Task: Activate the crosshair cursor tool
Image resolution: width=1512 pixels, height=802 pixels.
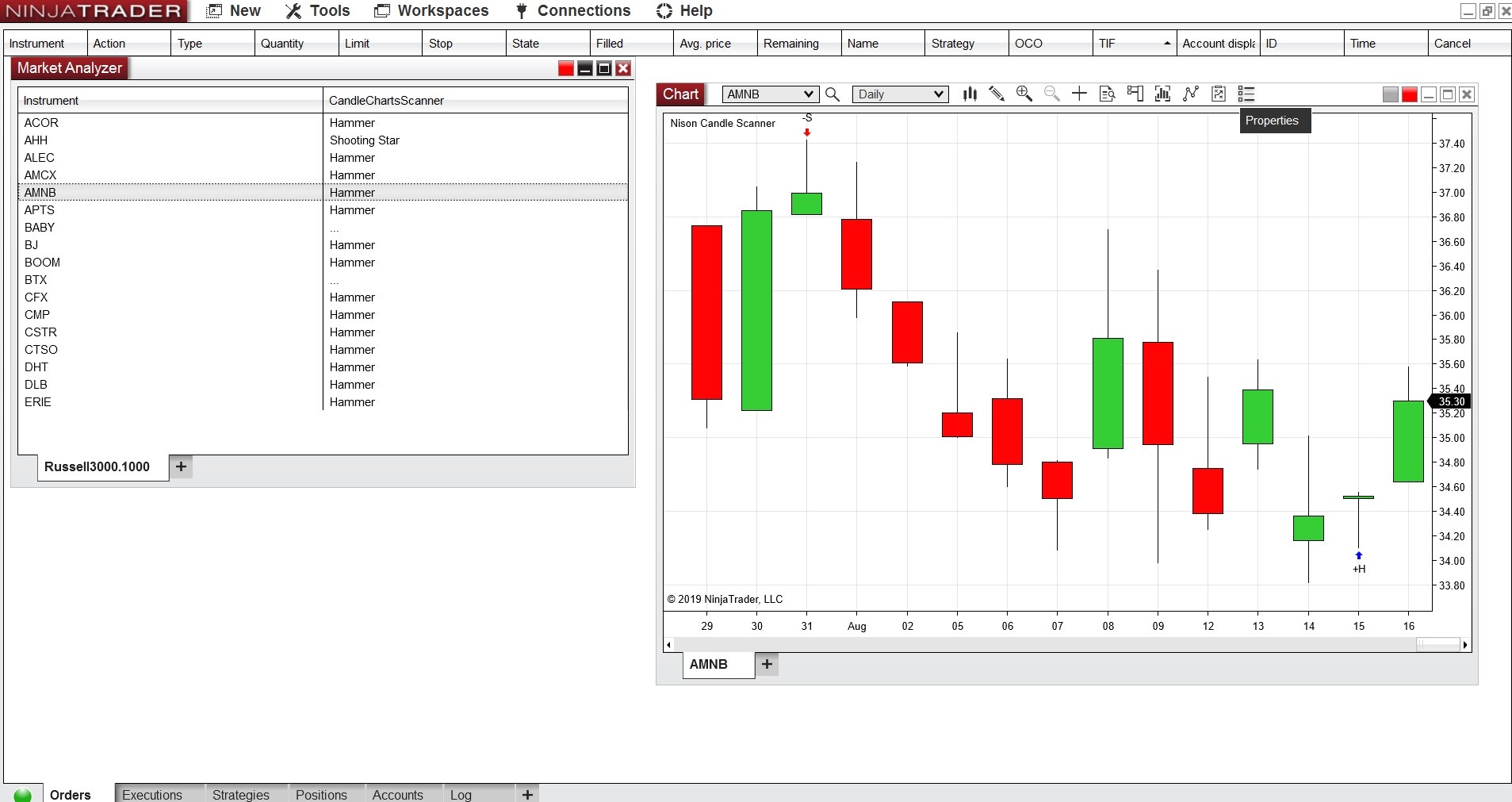Action: [1079, 94]
